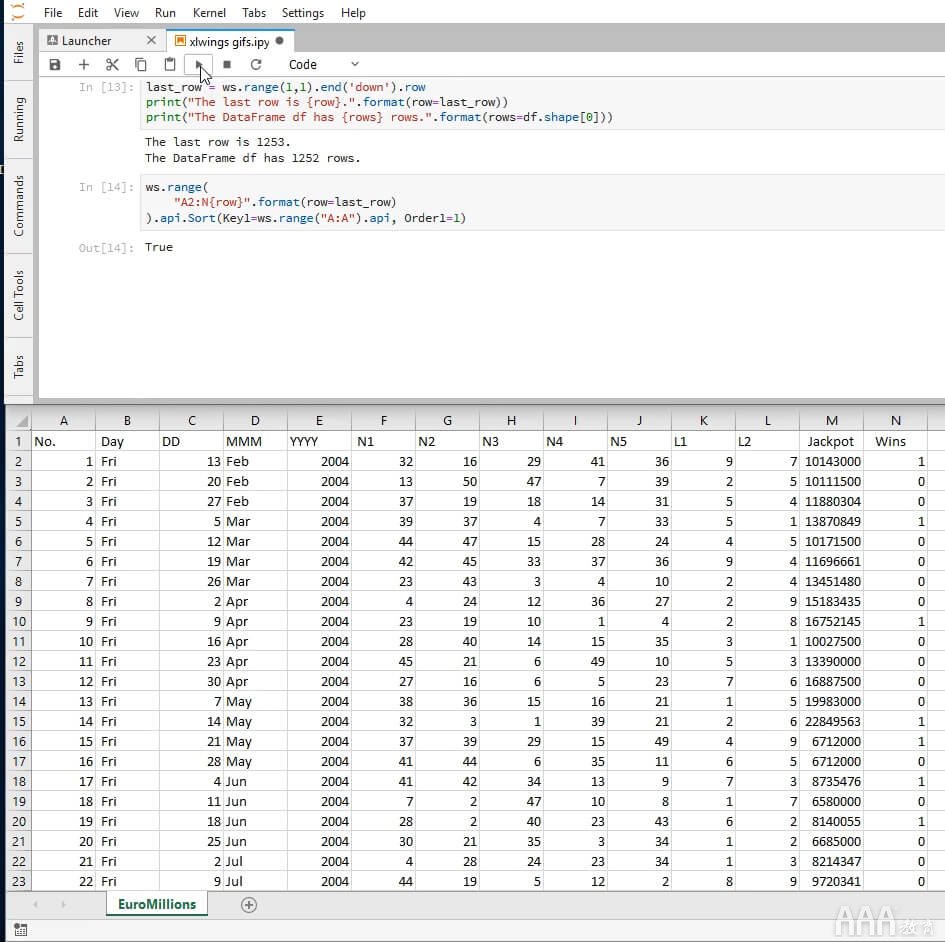Open the Files sidebar panel

pyautogui.click(x=19, y=52)
